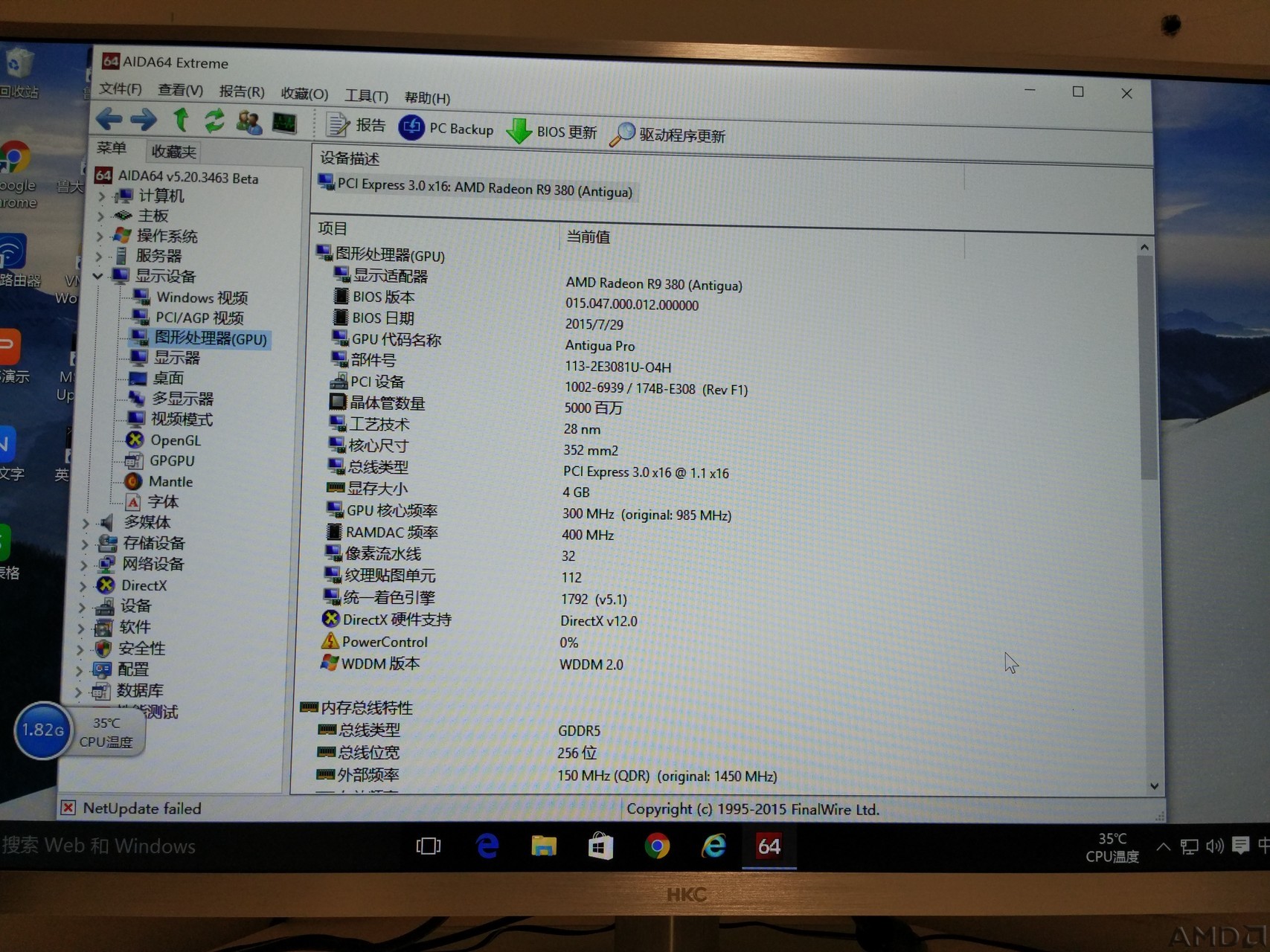1270x952 pixels.
Task: Click the GPGPU icon in the tree
Action: pyautogui.click(x=133, y=460)
